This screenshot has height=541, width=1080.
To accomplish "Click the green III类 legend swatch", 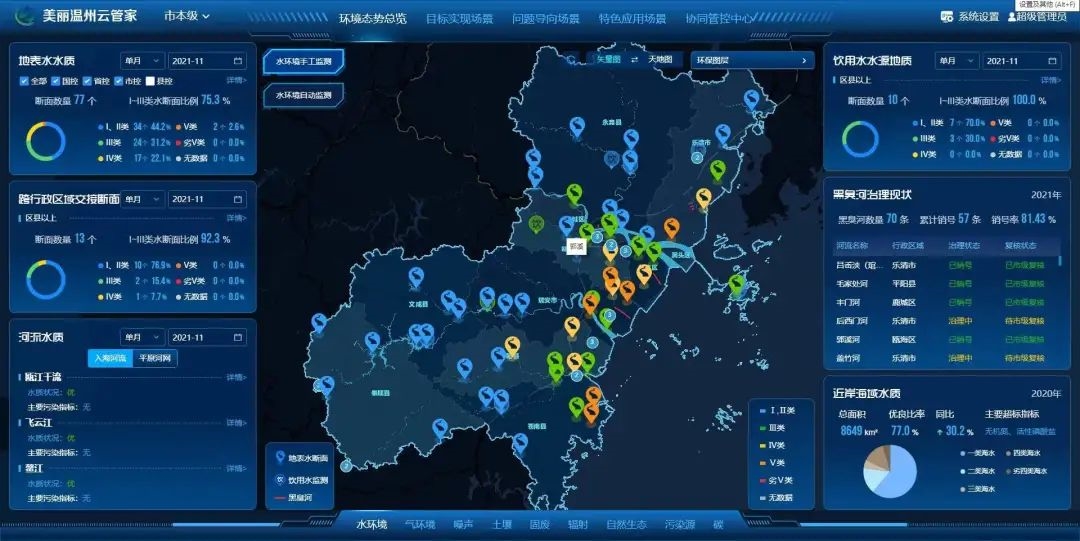I will pyautogui.click(x=763, y=427).
